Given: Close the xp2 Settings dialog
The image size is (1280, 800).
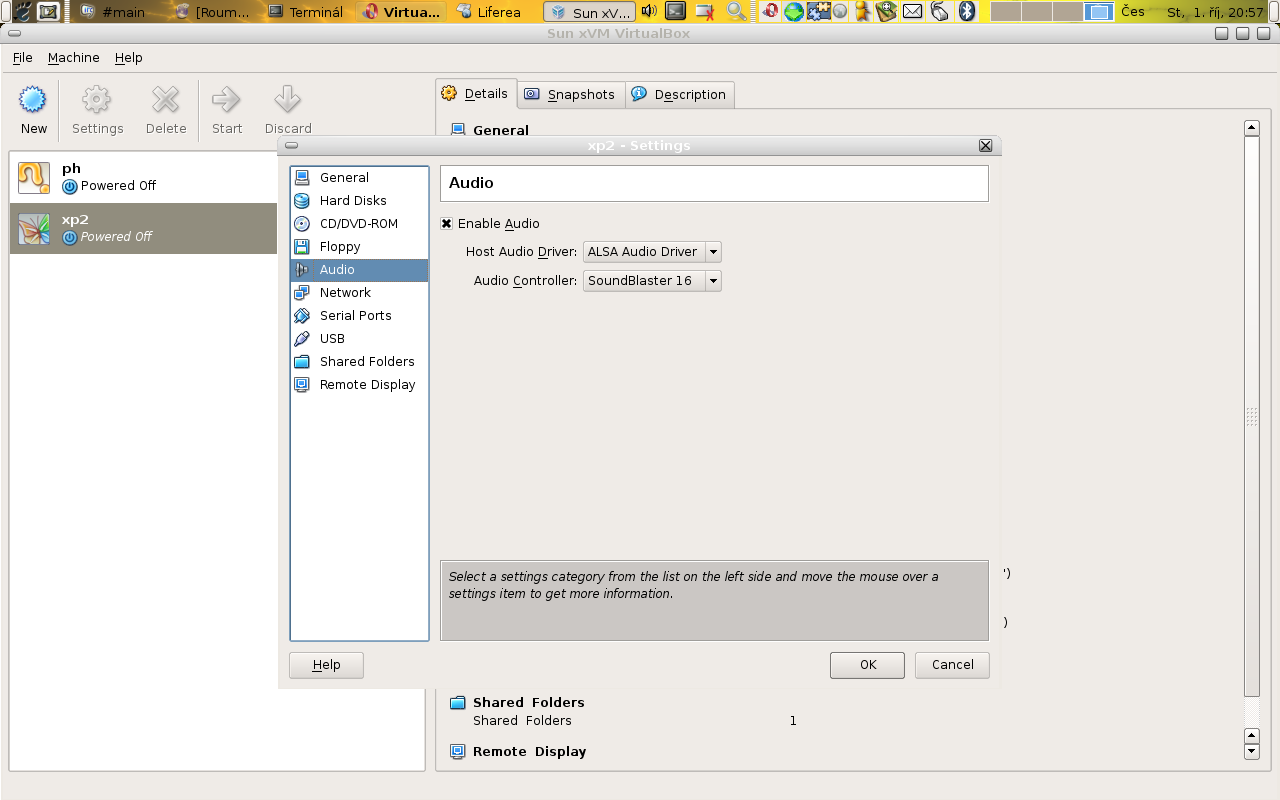Looking at the screenshot, I should click(985, 146).
